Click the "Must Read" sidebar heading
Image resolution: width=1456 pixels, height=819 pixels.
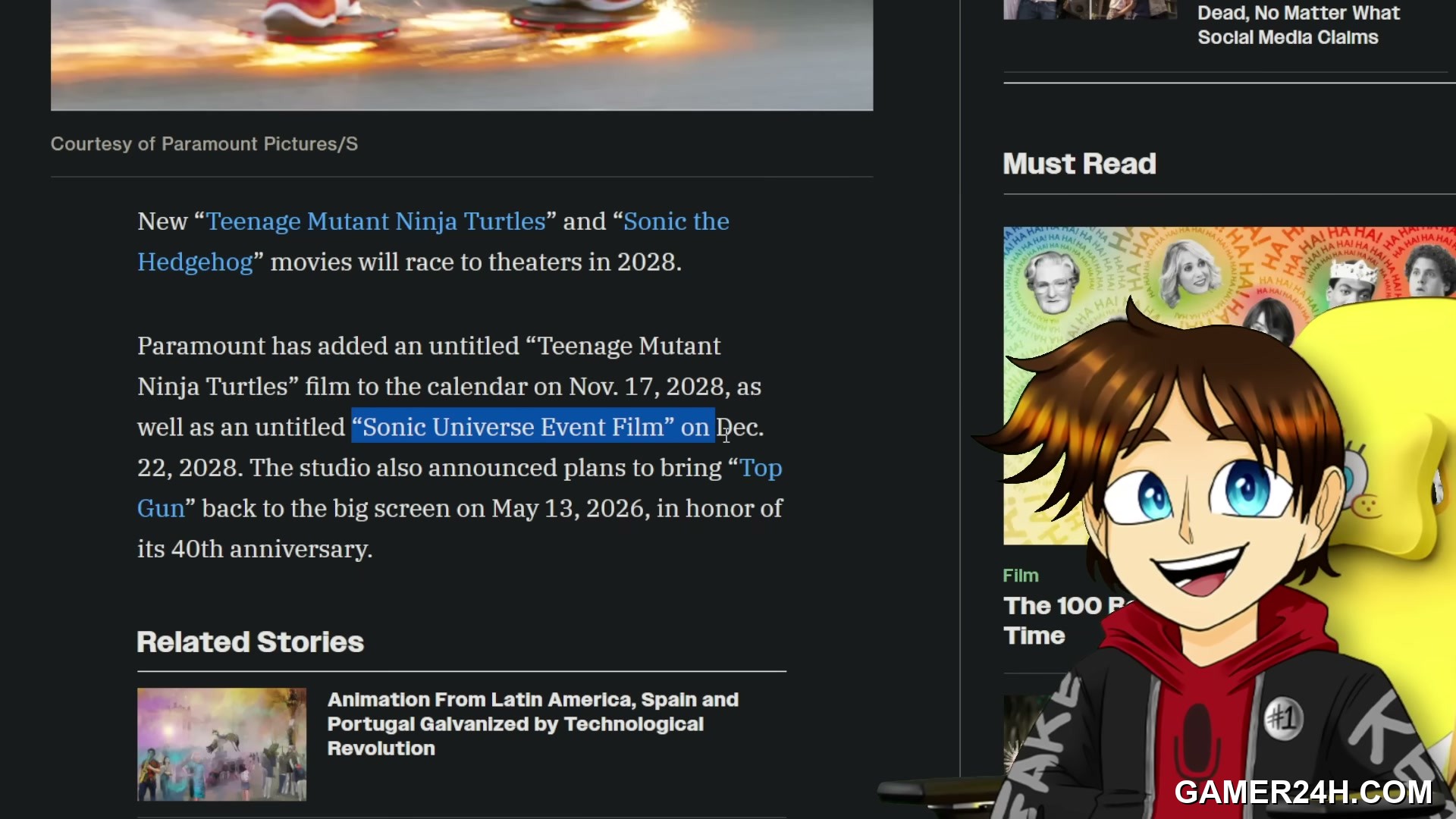pyautogui.click(x=1079, y=164)
